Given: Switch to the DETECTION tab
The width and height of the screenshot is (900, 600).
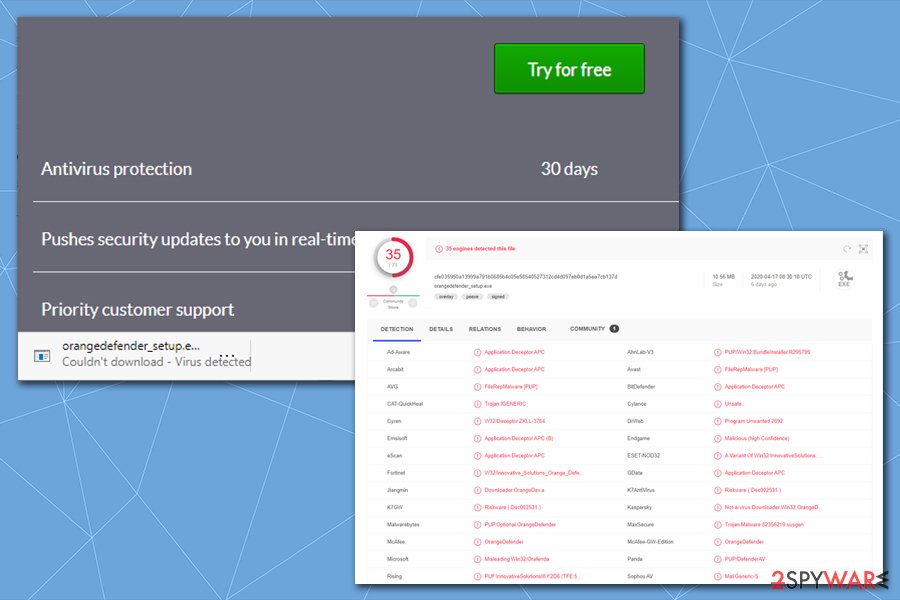Looking at the screenshot, I should [397, 329].
